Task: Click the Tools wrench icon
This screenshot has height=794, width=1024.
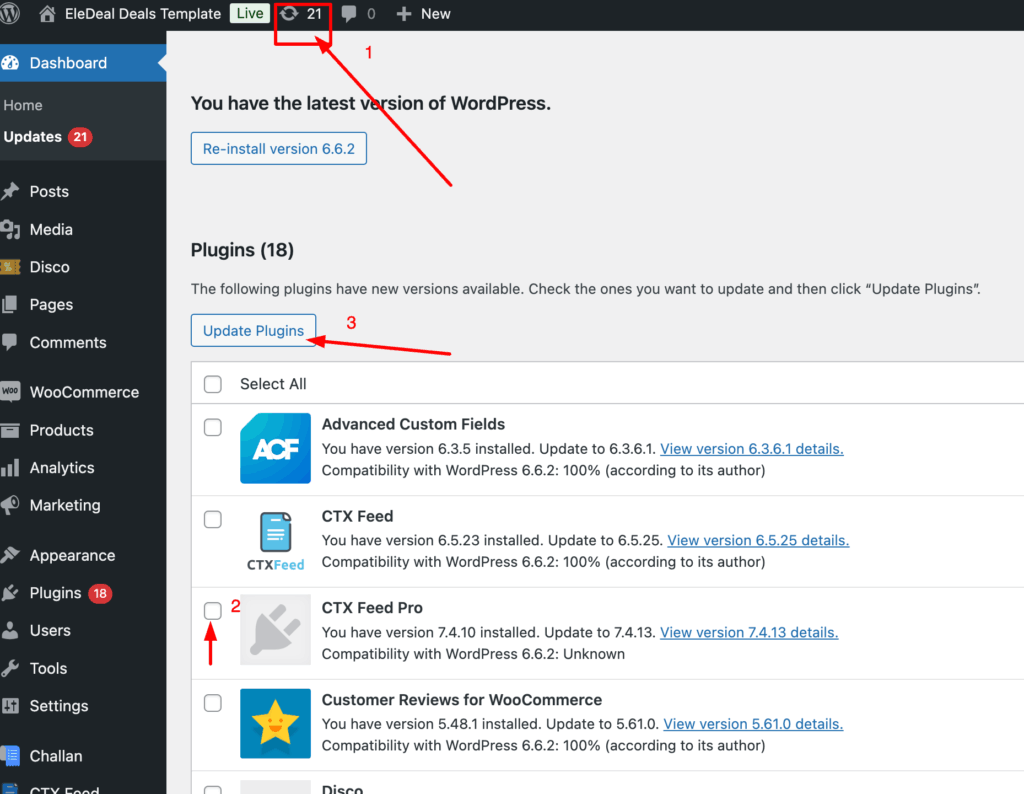Action: click(10, 668)
